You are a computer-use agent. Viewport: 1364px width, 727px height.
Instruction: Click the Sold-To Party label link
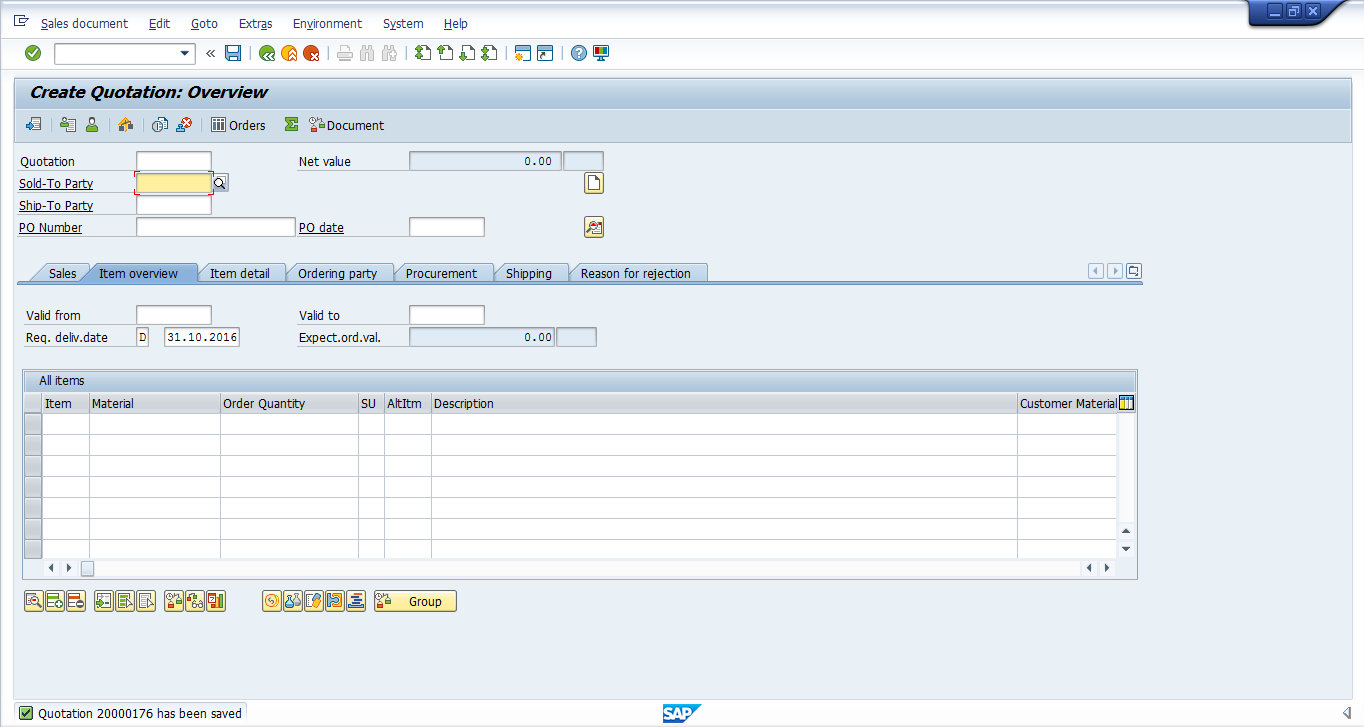[56, 183]
